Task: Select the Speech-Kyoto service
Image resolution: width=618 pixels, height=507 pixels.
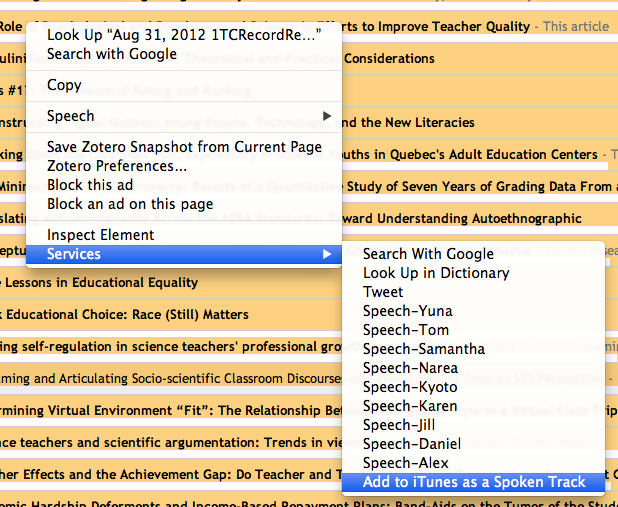Action: [x=473, y=387]
